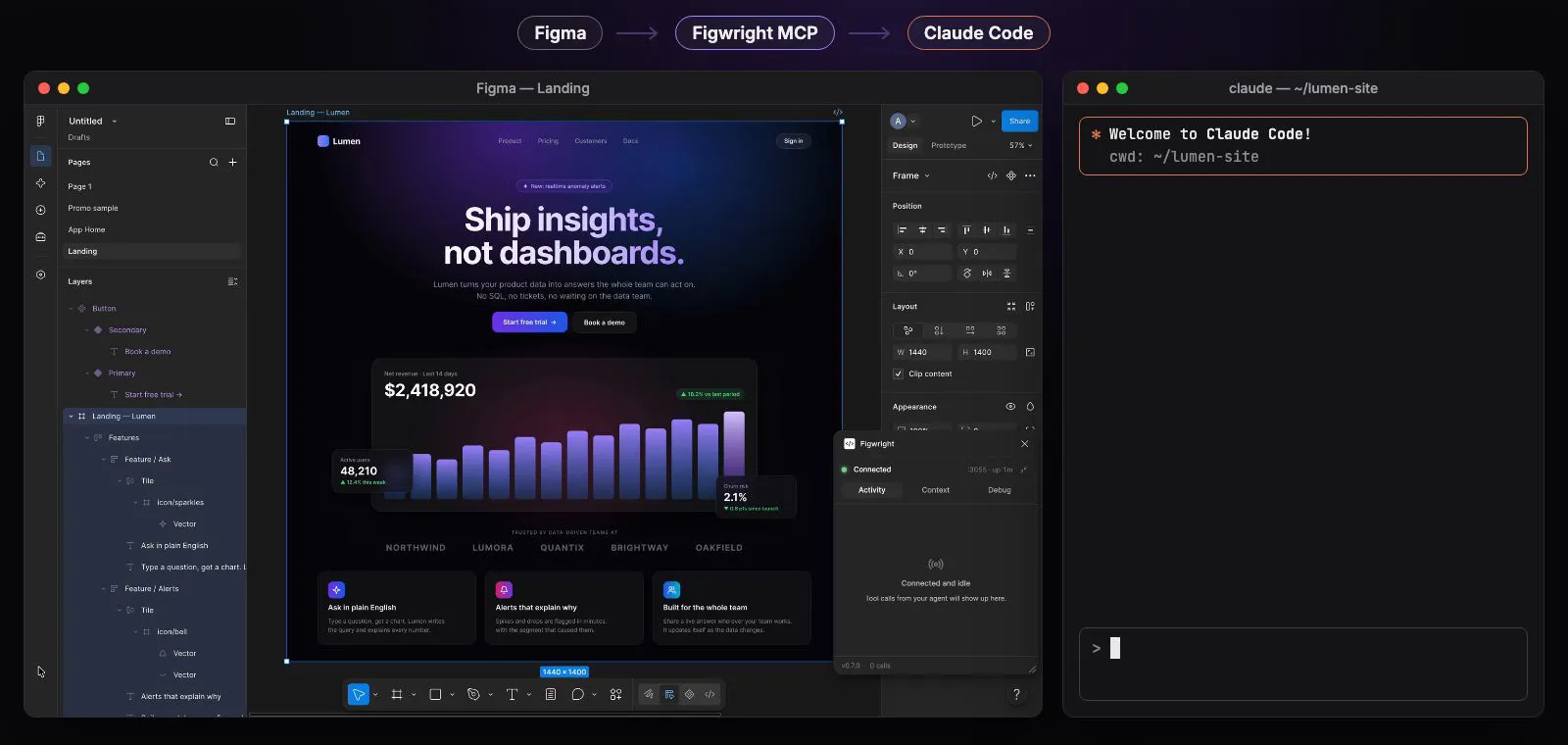
Task: Add a new page with plus icon
Action: 232,163
